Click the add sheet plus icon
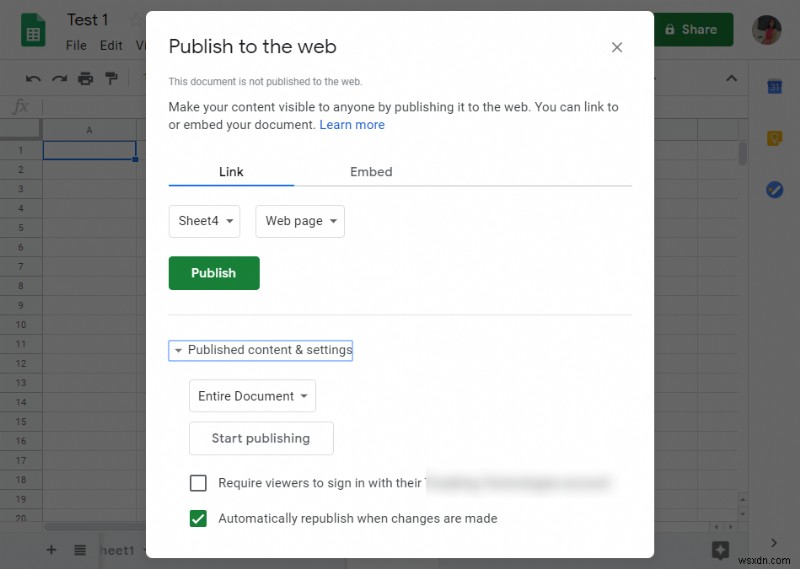Image resolution: width=800 pixels, height=569 pixels. point(51,550)
